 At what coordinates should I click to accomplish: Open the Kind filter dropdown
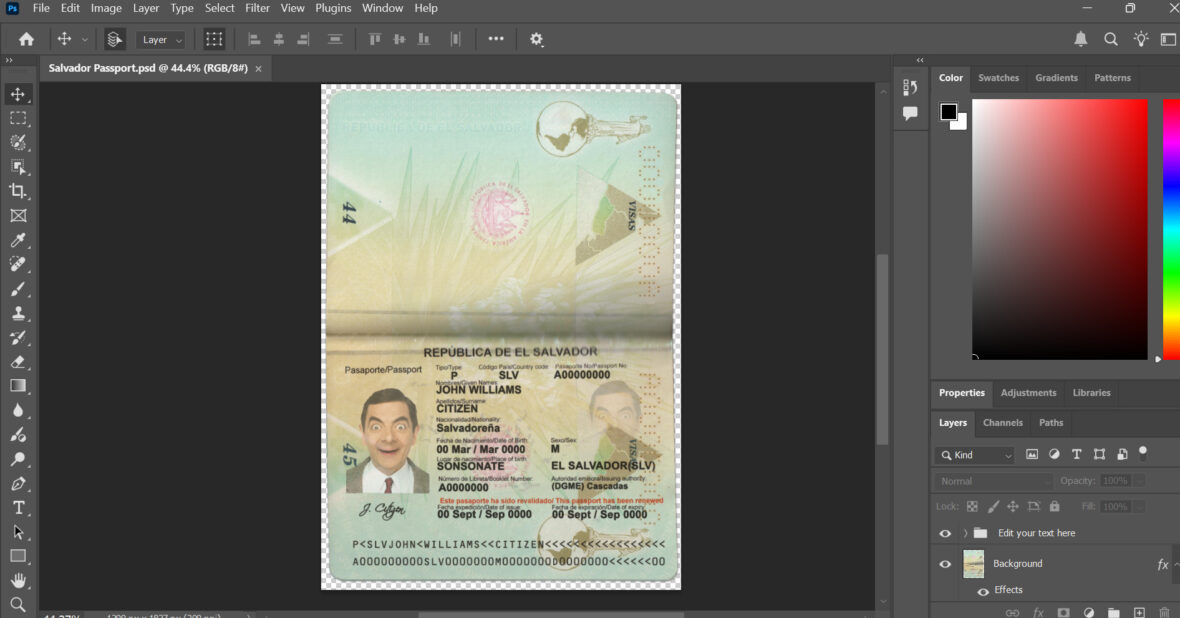(x=975, y=455)
